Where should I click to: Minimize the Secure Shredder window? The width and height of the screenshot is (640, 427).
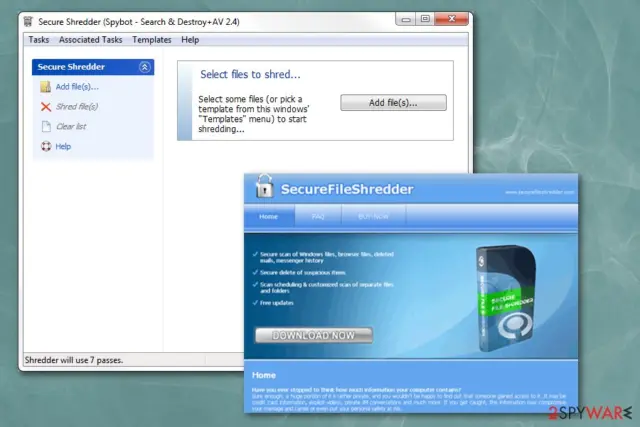[x=406, y=19]
